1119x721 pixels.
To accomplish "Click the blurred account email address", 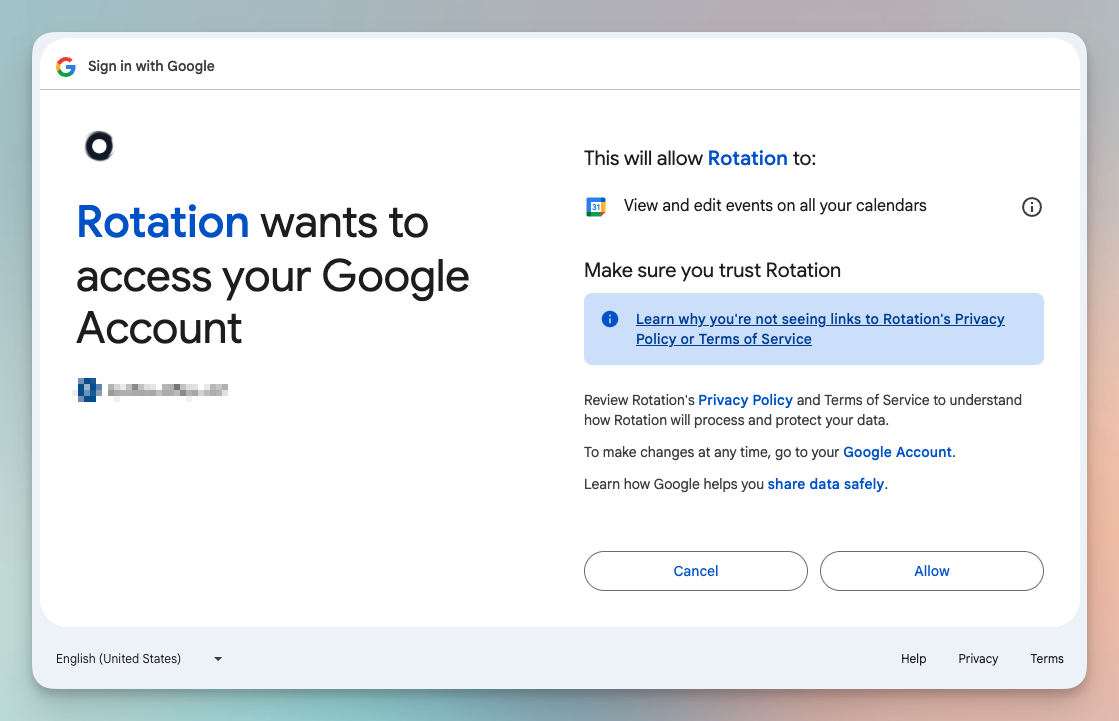I will coord(168,390).
